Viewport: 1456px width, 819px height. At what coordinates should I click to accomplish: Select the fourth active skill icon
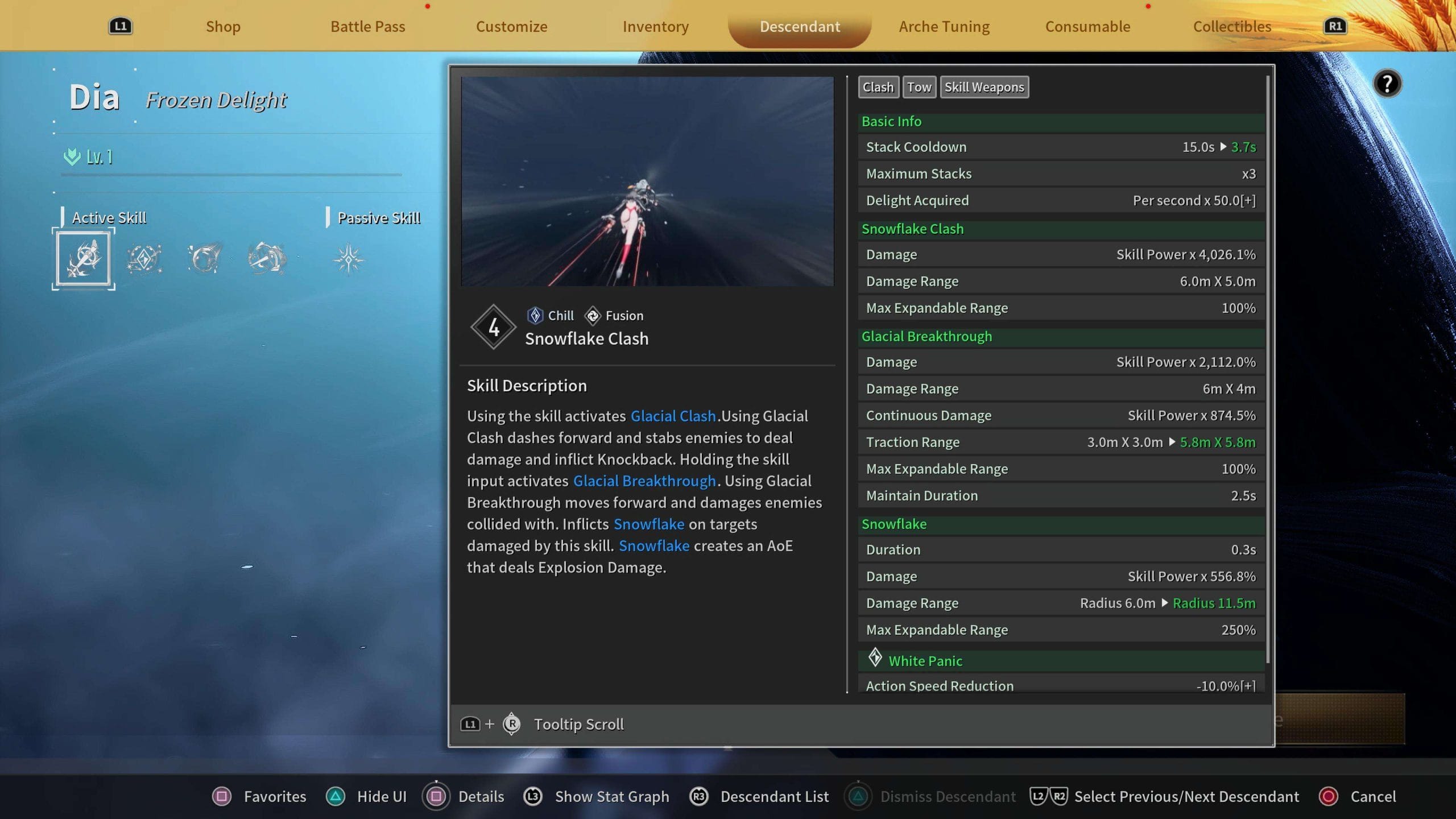pos(267,259)
